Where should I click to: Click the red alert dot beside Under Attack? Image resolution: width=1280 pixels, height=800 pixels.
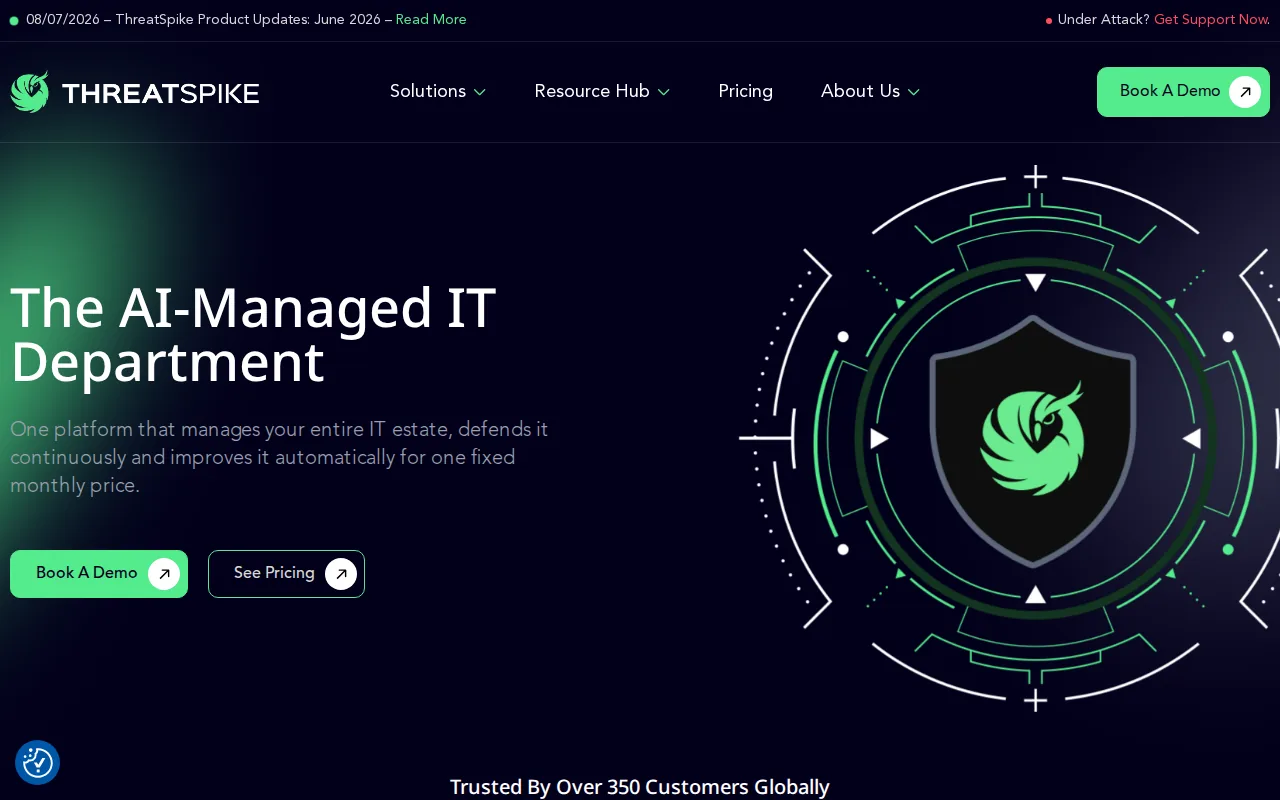[x=1049, y=20]
